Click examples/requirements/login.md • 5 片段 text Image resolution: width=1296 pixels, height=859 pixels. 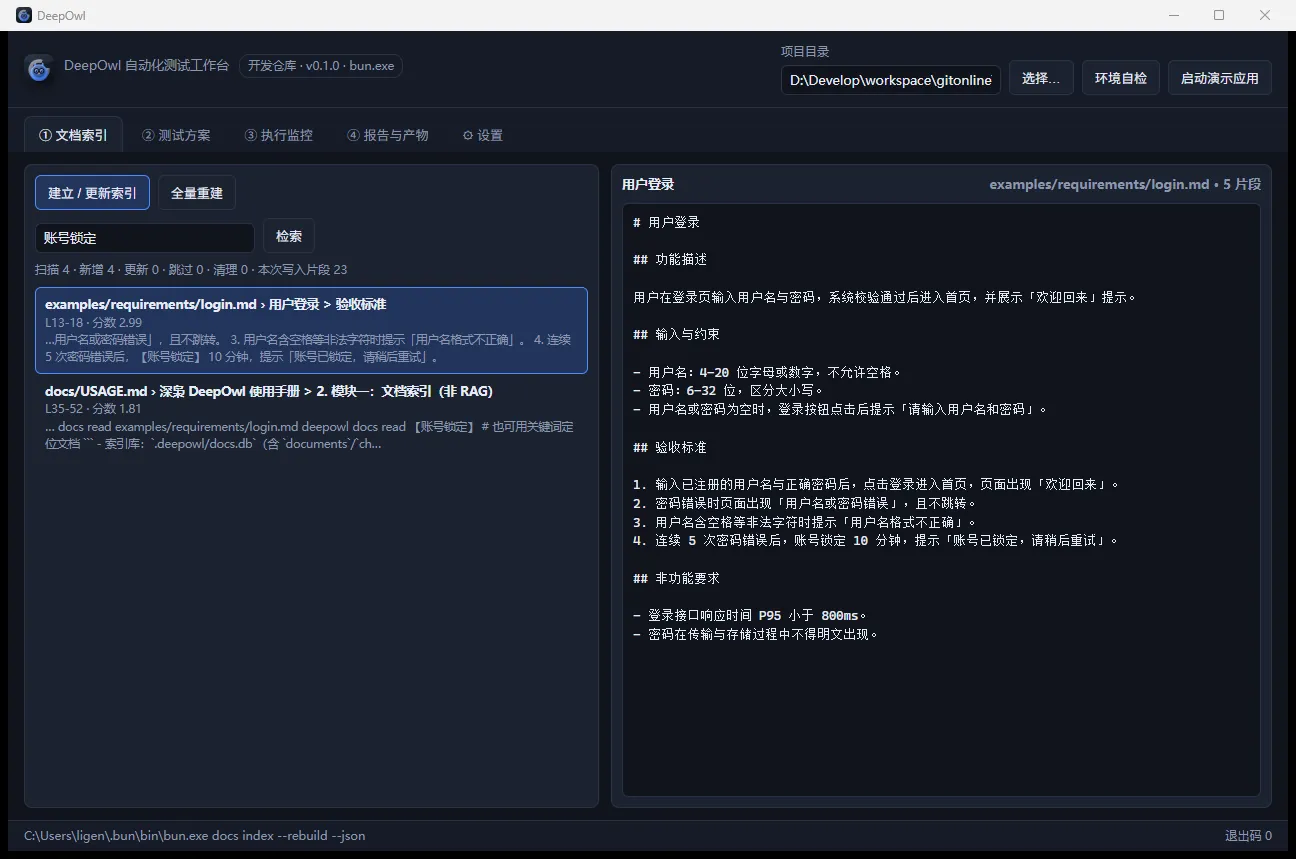point(1125,184)
